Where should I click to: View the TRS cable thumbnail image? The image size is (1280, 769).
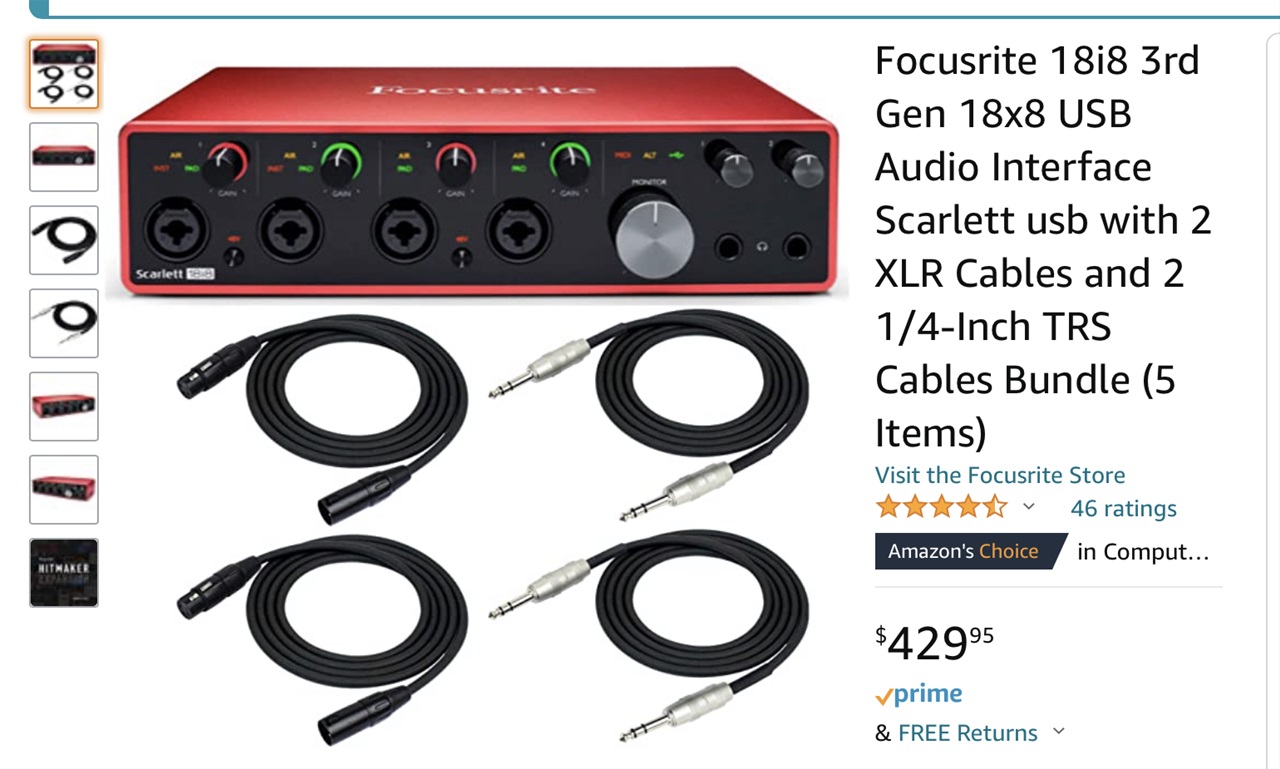(64, 323)
